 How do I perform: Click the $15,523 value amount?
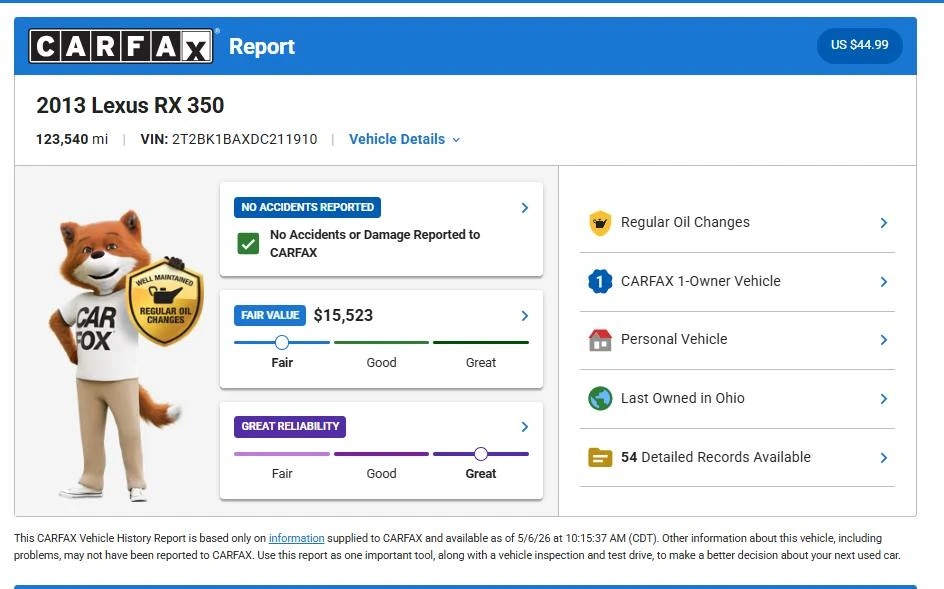(x=343, y=315)
